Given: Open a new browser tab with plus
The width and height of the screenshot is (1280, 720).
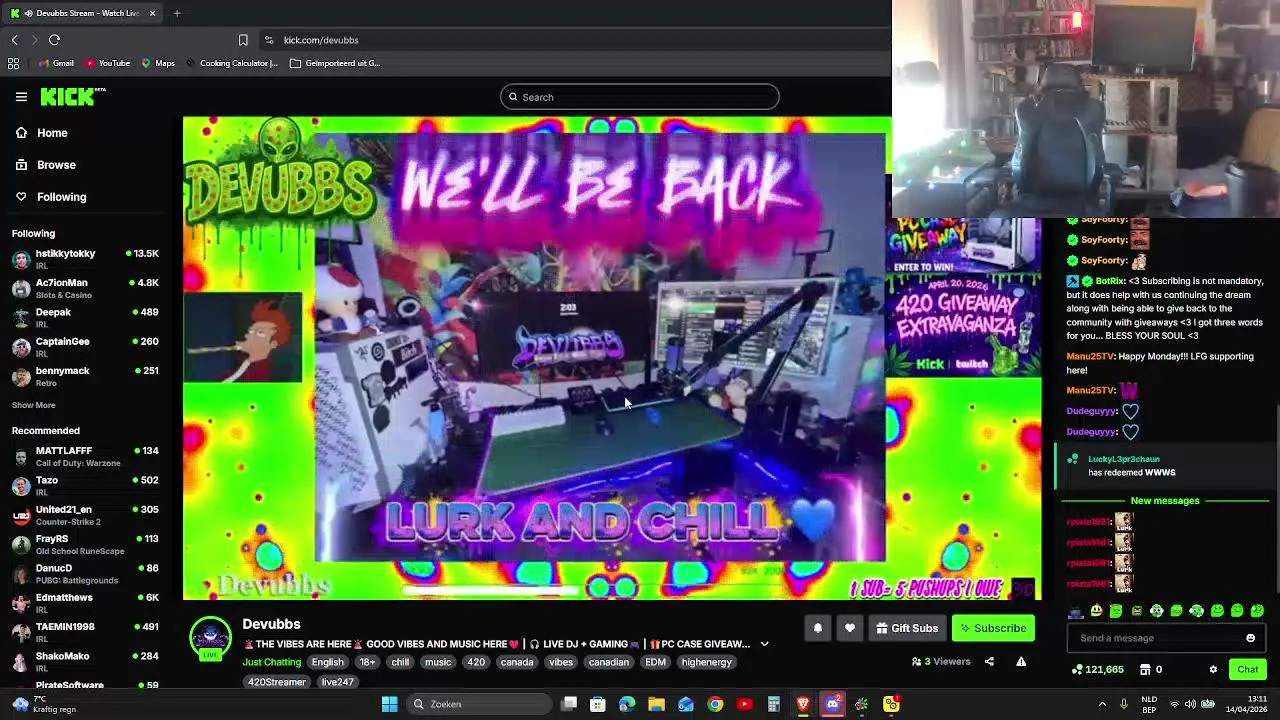Looking at the screenshot, I should [177, 13].
